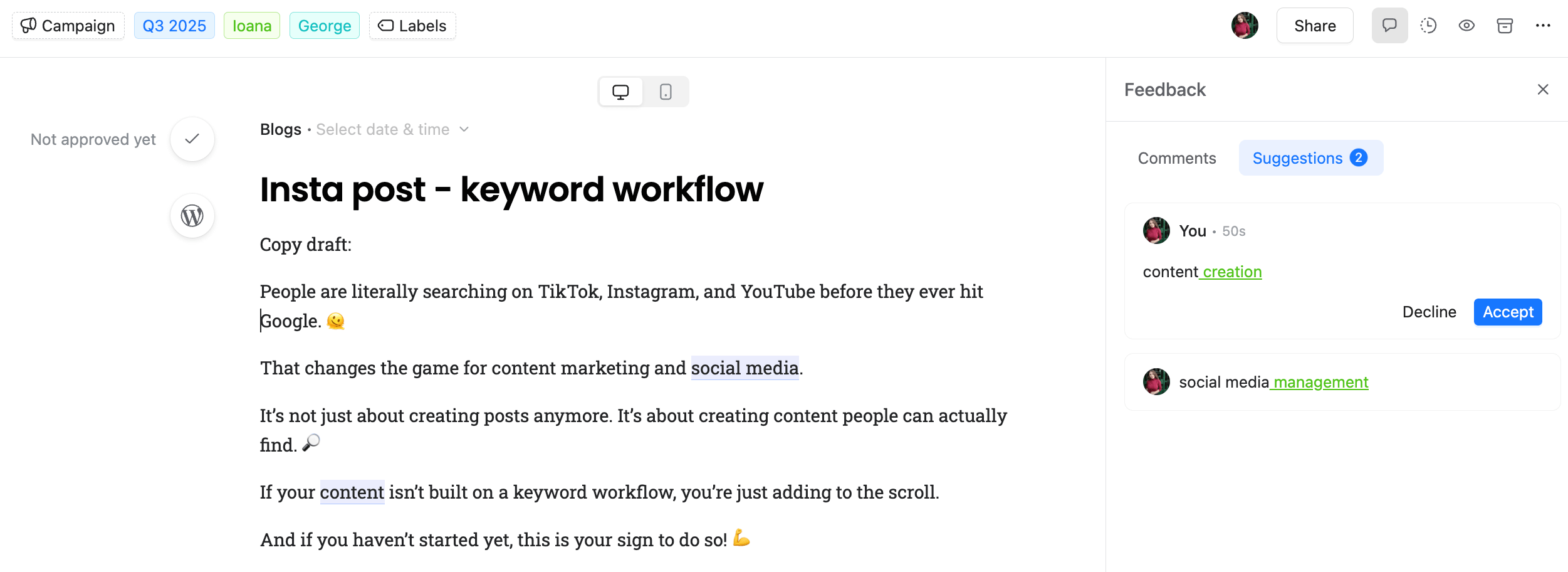
Task: Switch to the Comments tab
Action: (x=1176, y=158)
